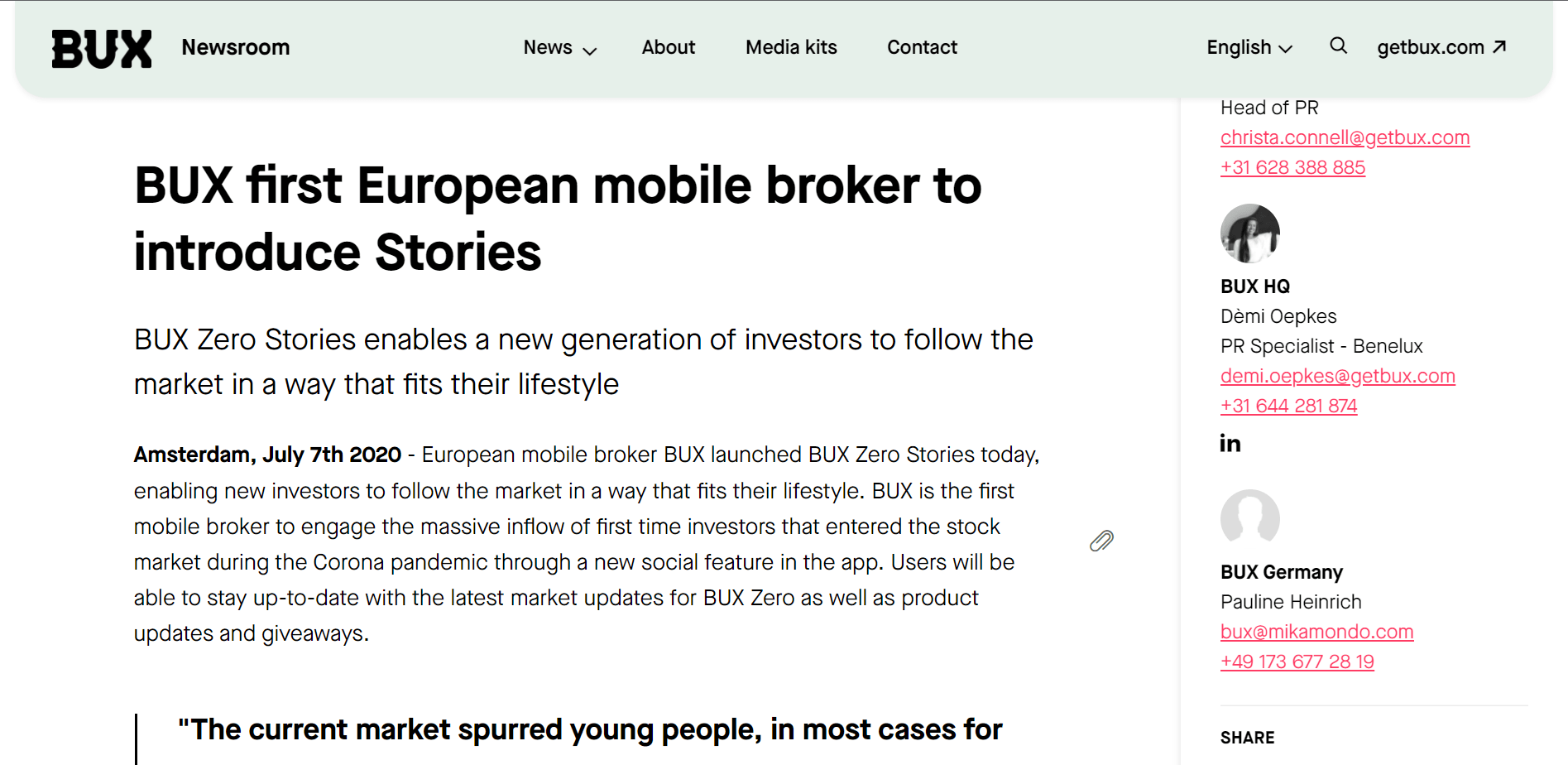Viewport: 1568px width, 765px height.
Task: Click Pauline Heinrich's avatar placeholder
Action: pos(1250,519)
